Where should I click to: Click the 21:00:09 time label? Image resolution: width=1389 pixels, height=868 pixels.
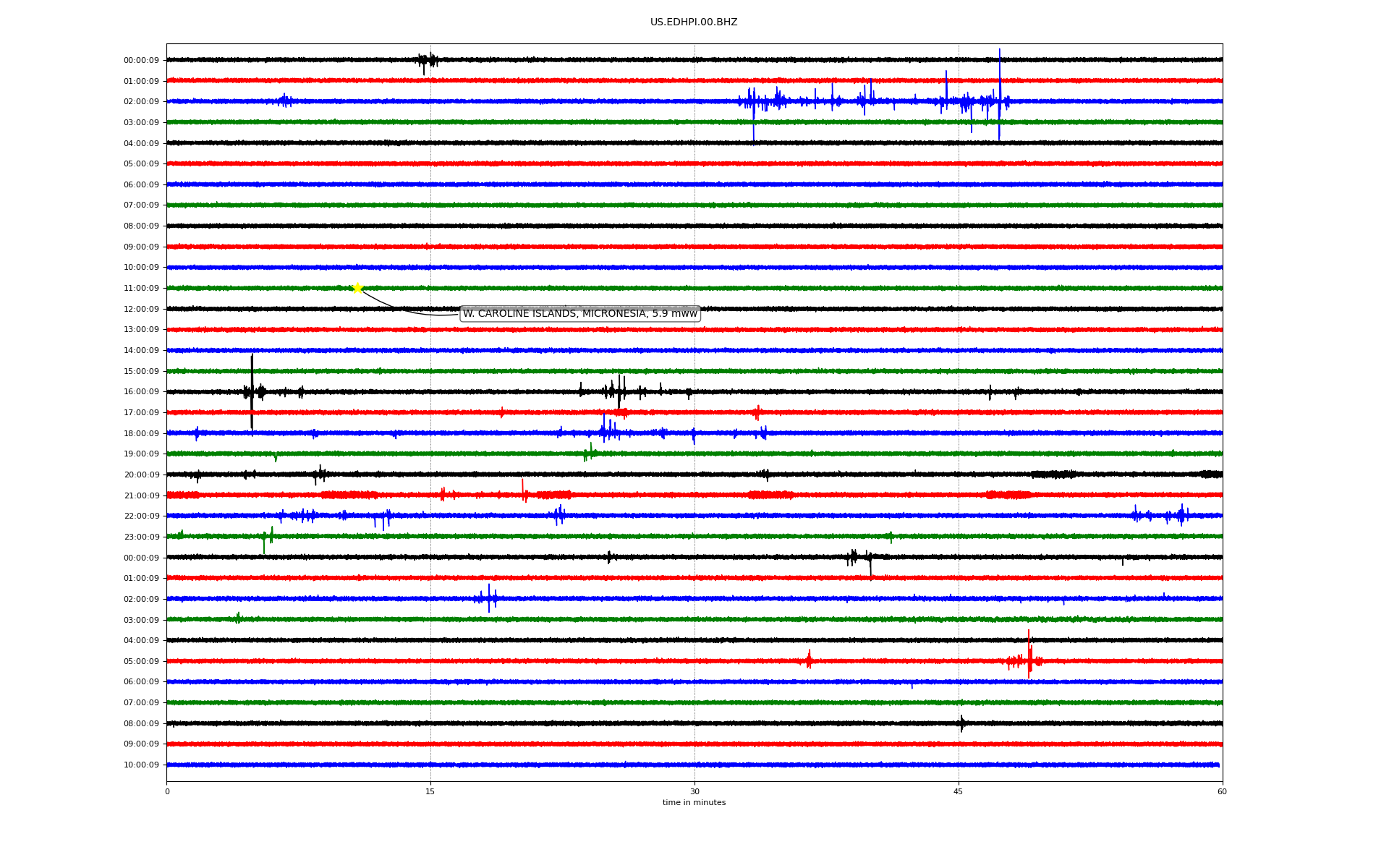click(141, 495)
